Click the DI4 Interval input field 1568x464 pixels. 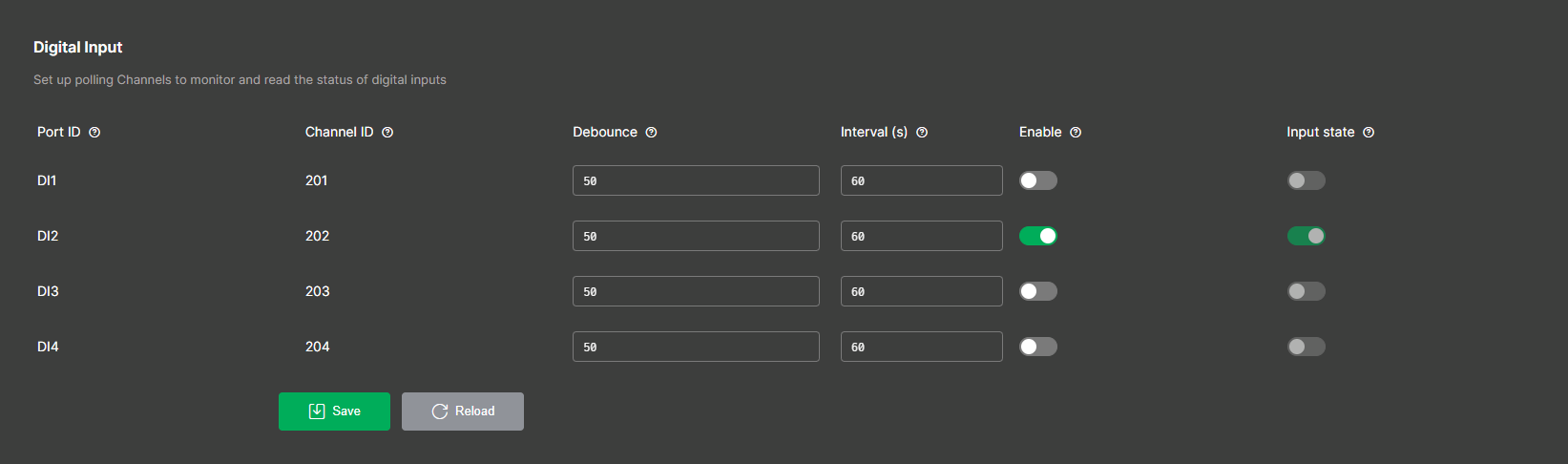(x=921, y=347)
